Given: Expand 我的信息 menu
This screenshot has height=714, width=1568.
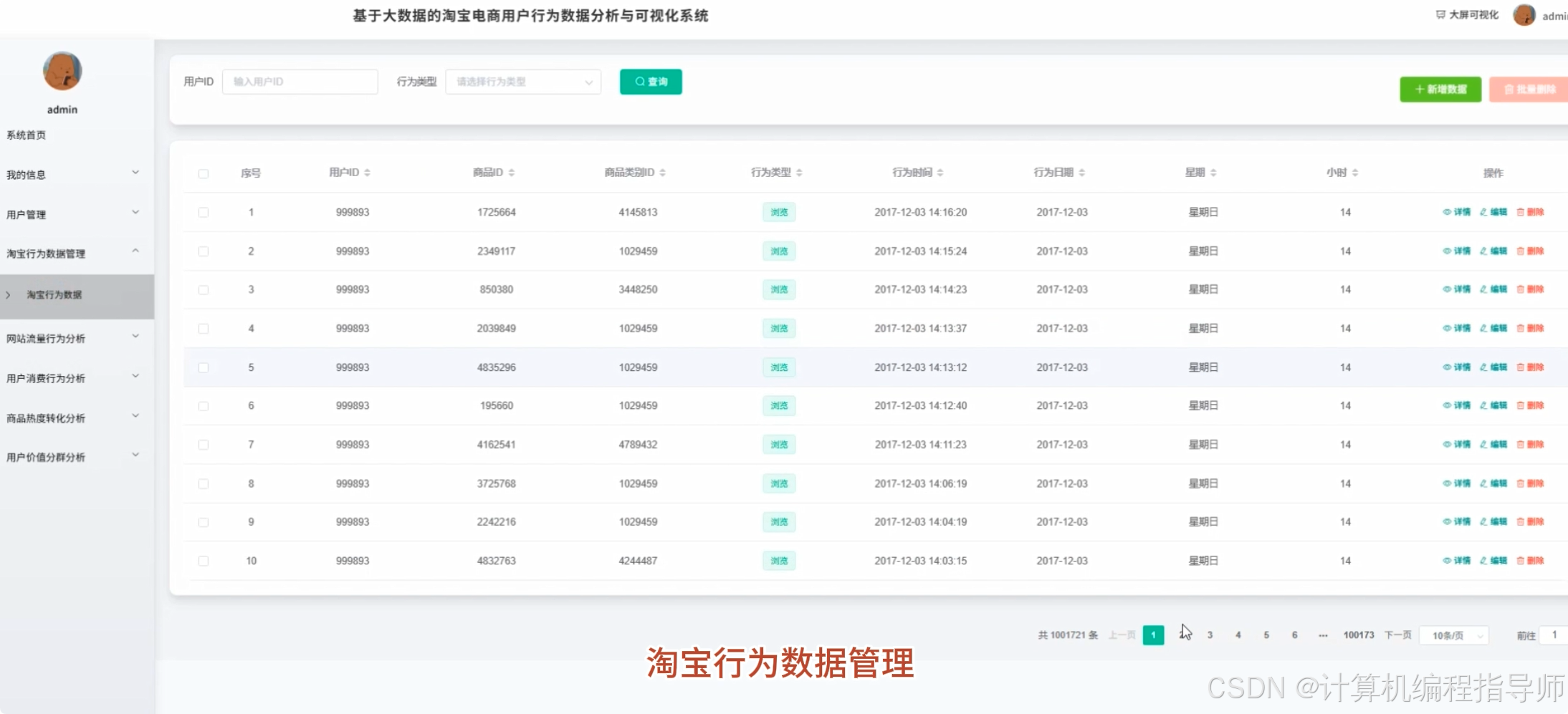Looking at the screenshot, I should coord(77,174).
